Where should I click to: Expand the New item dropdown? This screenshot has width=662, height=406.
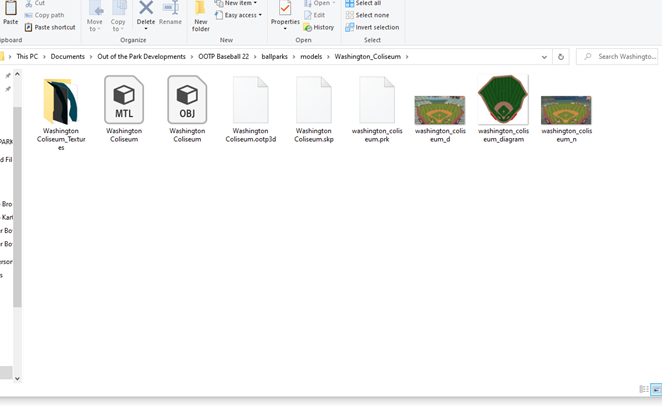[240, 4]
